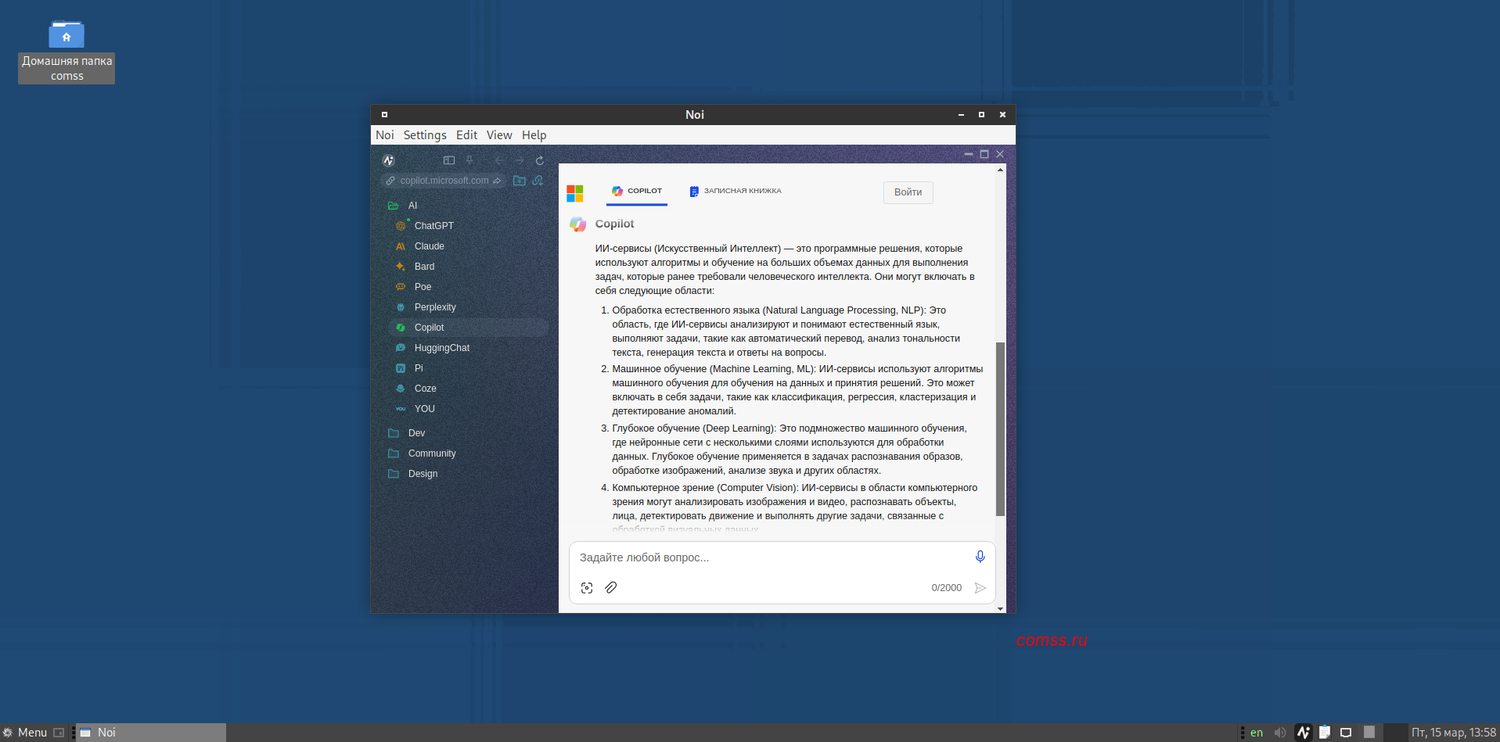Click the Copilot avatar icon above the reply
The height and width of the screenshot is (742, 1500).
(578, 224)
